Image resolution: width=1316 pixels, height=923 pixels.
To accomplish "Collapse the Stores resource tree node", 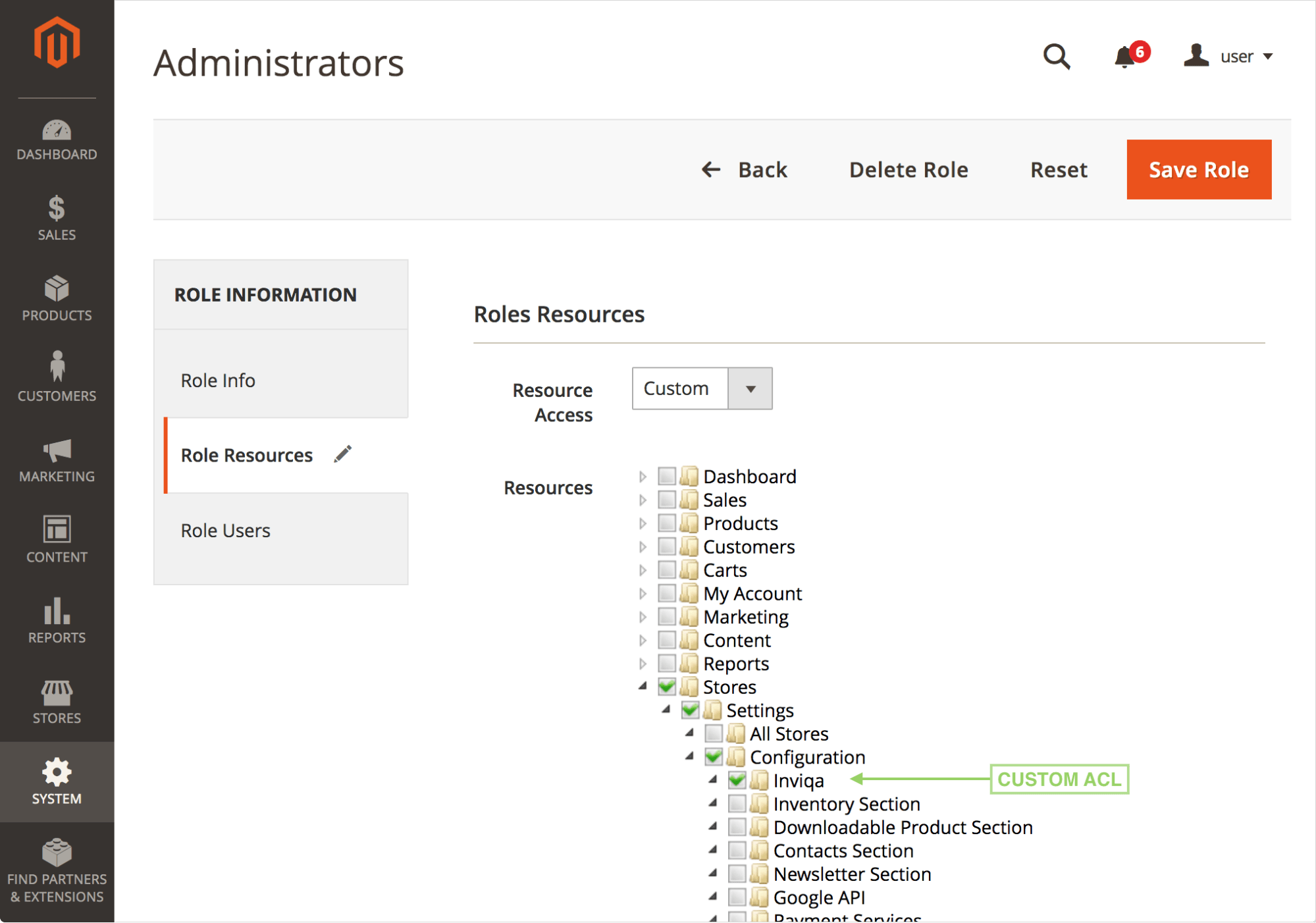I will 643,687.
